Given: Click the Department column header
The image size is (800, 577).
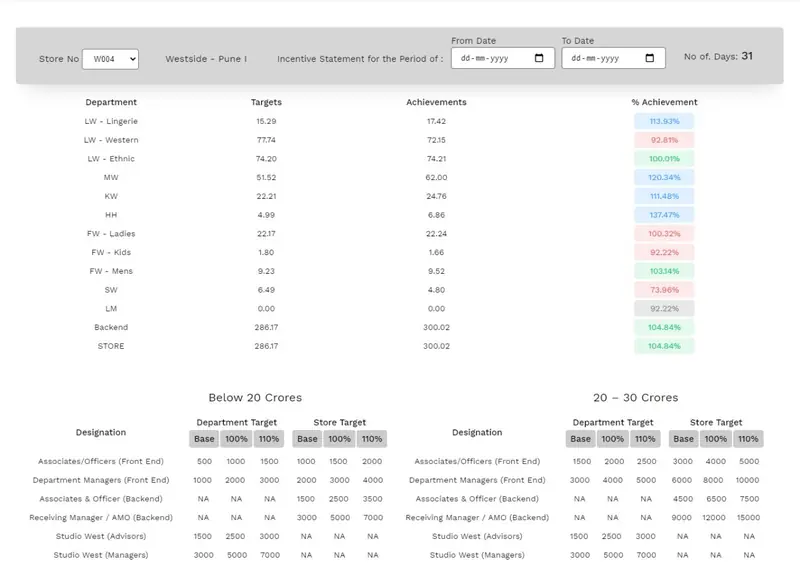Looking at the screenshot, I should [111, 102].
